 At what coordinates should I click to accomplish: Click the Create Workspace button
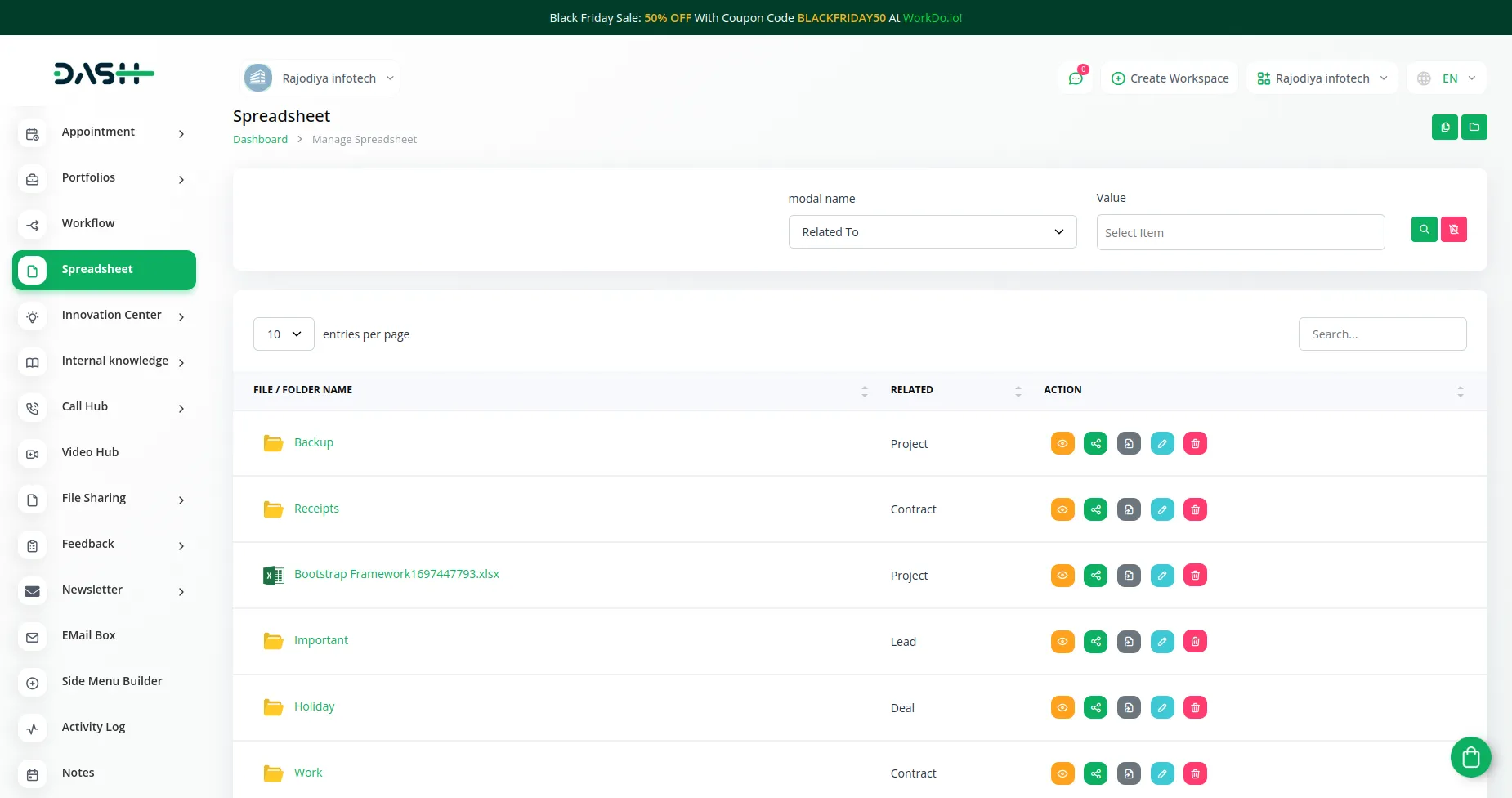pyautogui.click(x=1170, y=78)
